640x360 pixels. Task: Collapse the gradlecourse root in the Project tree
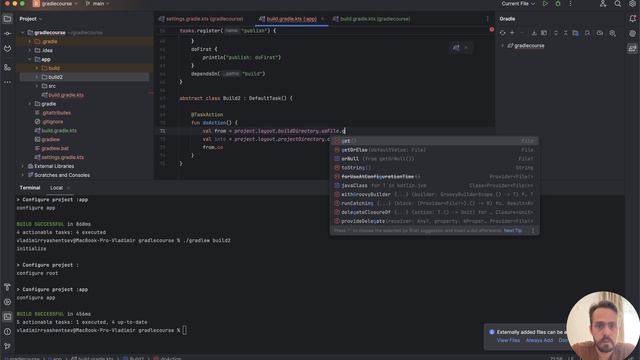pyautogui.click(x=22, y=33)
